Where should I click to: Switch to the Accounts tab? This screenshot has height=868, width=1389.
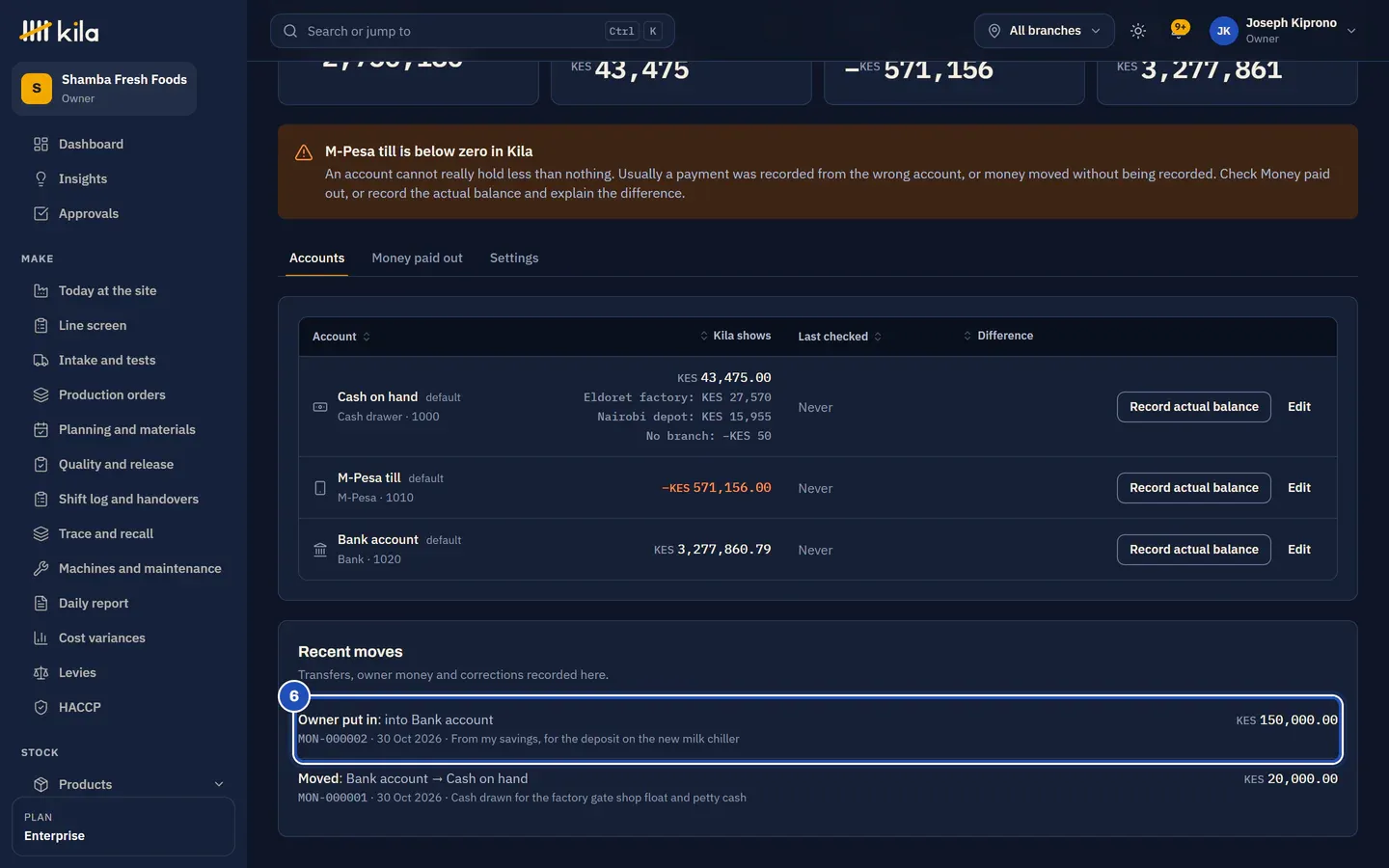[316, 258]
